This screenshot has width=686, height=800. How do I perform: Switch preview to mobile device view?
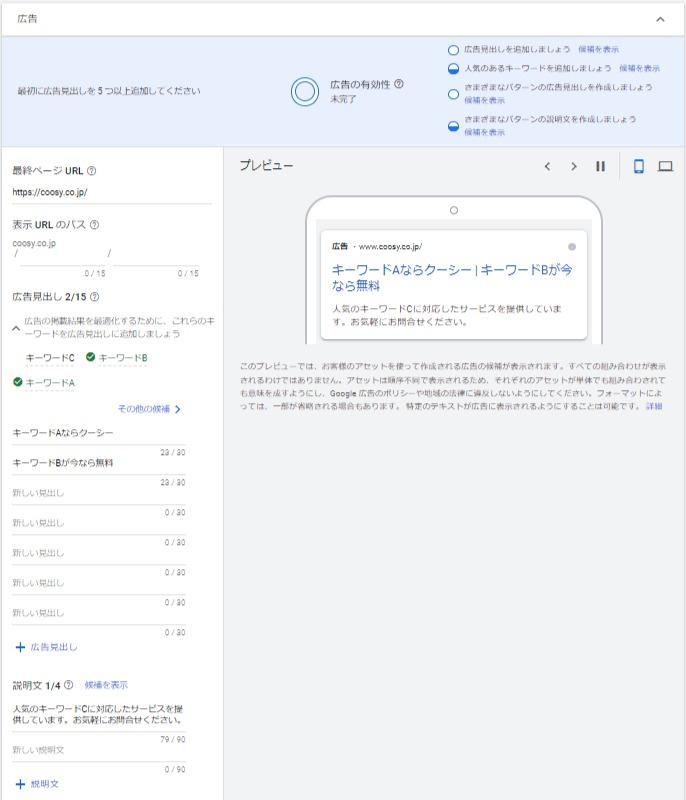[638, 166]
